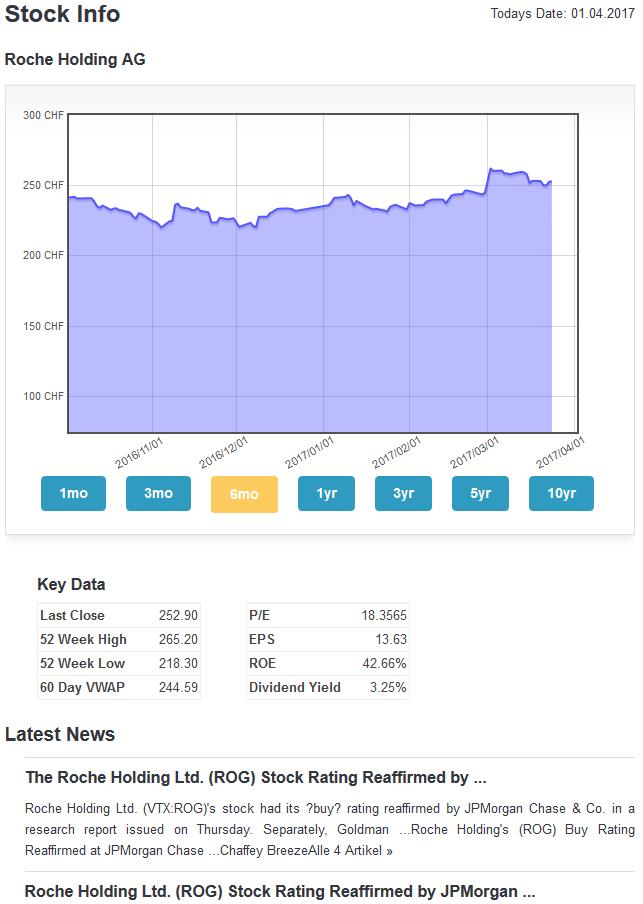Click the '2017/02/01' x-axis date label

(396, 453)
